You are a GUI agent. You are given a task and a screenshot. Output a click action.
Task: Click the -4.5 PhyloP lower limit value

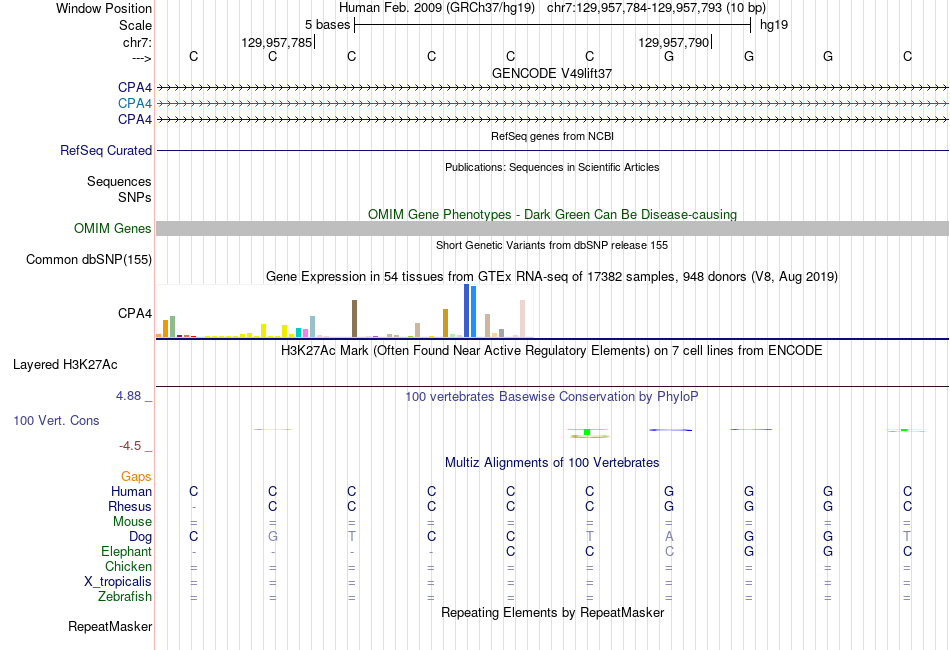[x=130, y=446]
